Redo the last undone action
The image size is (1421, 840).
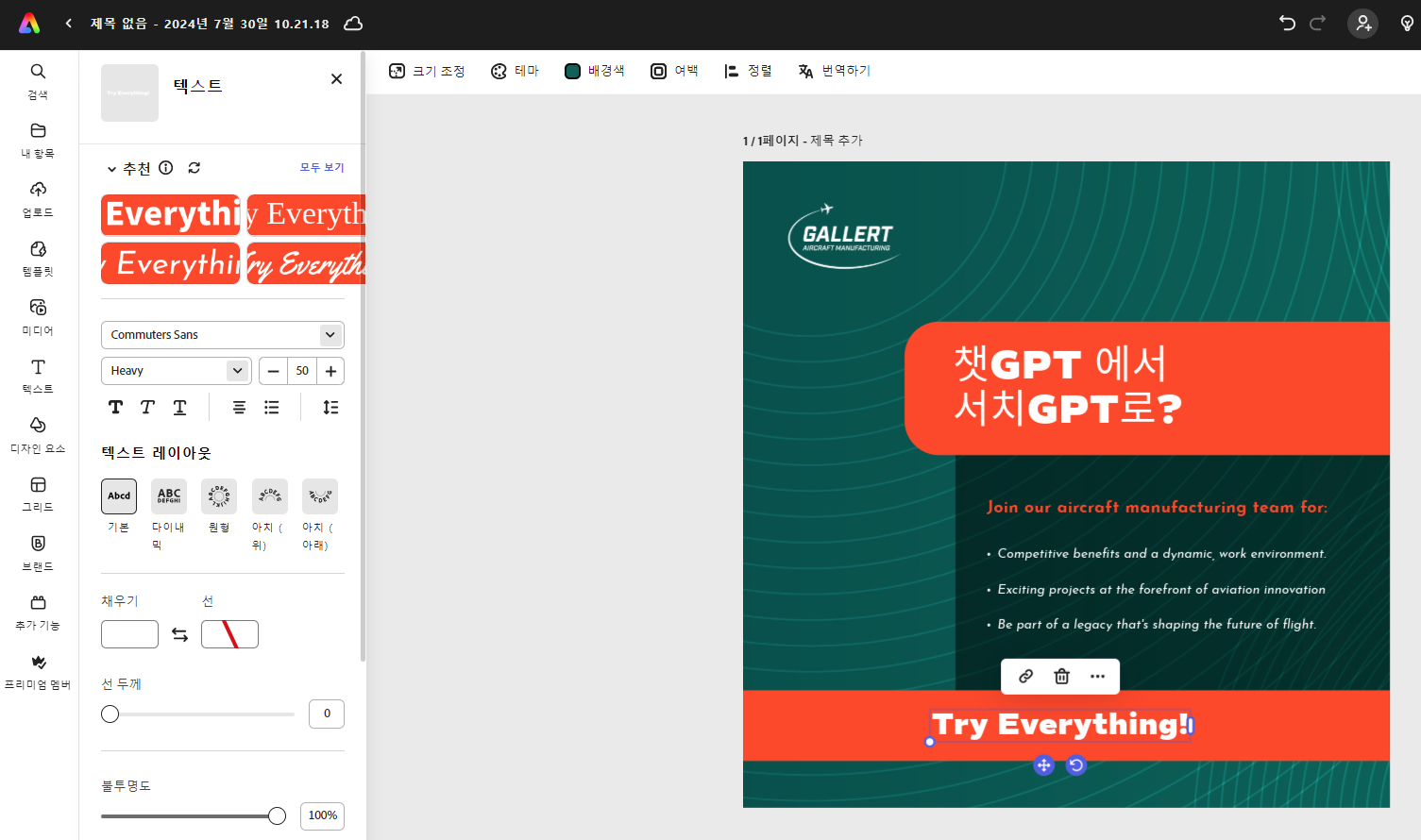coord(1318,23)
